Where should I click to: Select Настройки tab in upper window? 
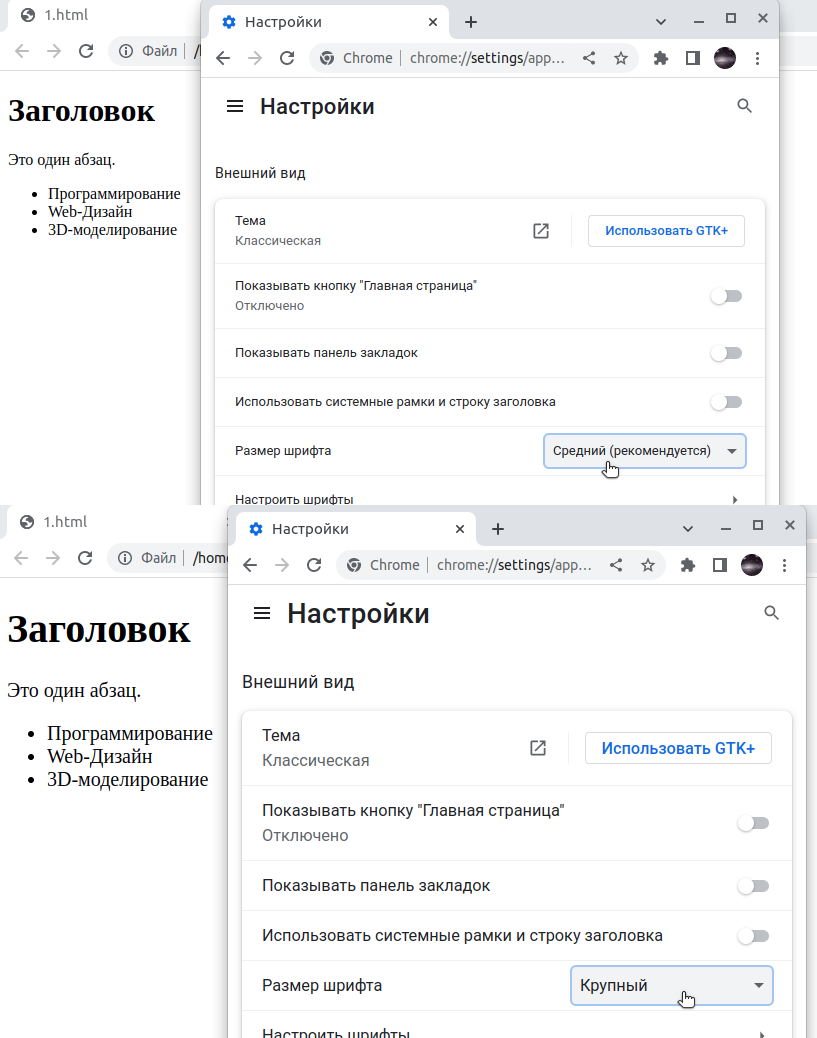click(x=329, y=22)
